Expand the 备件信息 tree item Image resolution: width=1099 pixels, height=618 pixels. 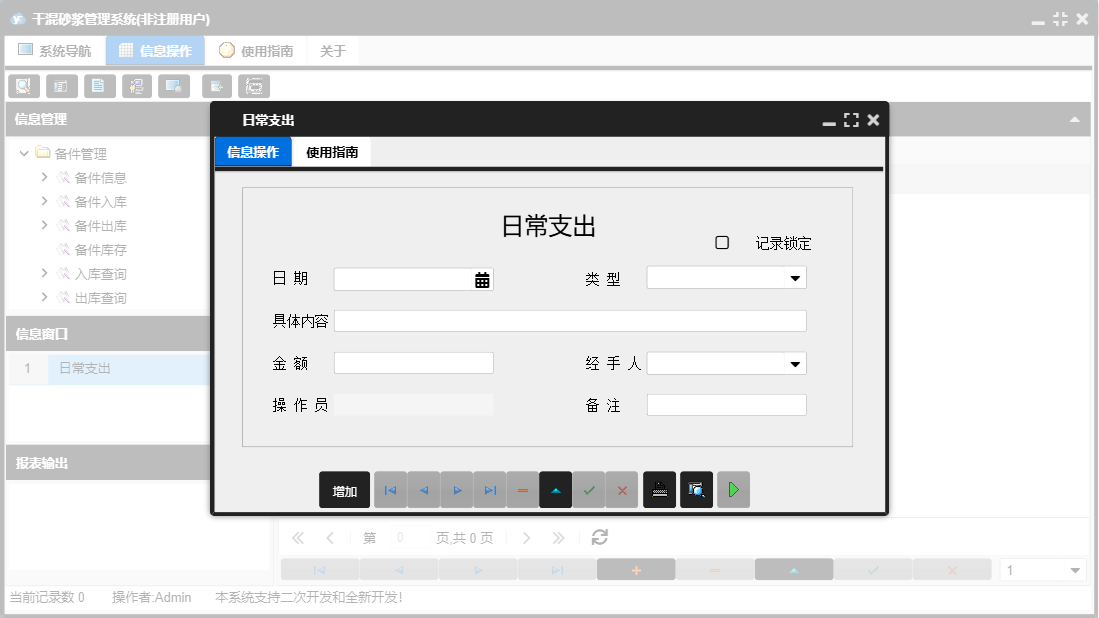tap(43, 177)
